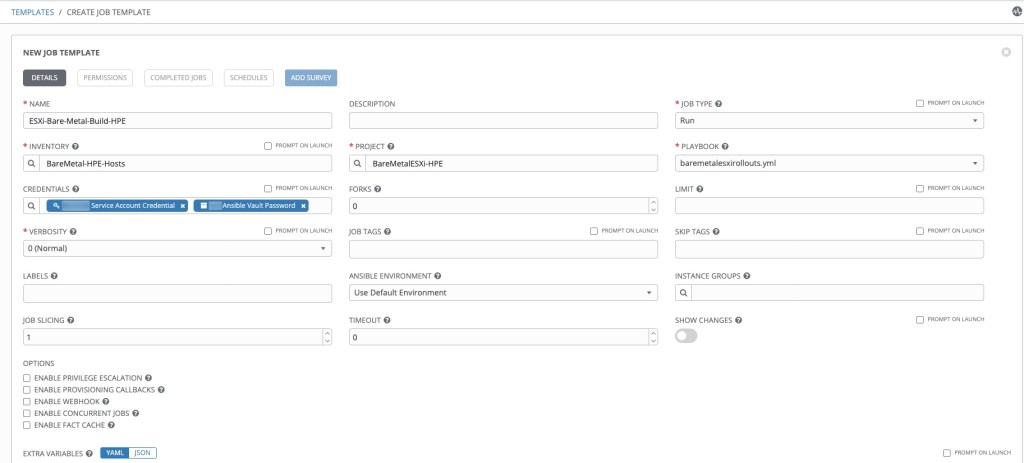Click the Add Survey button
The width and height of the screenshot is (1024, 463).
[310, 77]
